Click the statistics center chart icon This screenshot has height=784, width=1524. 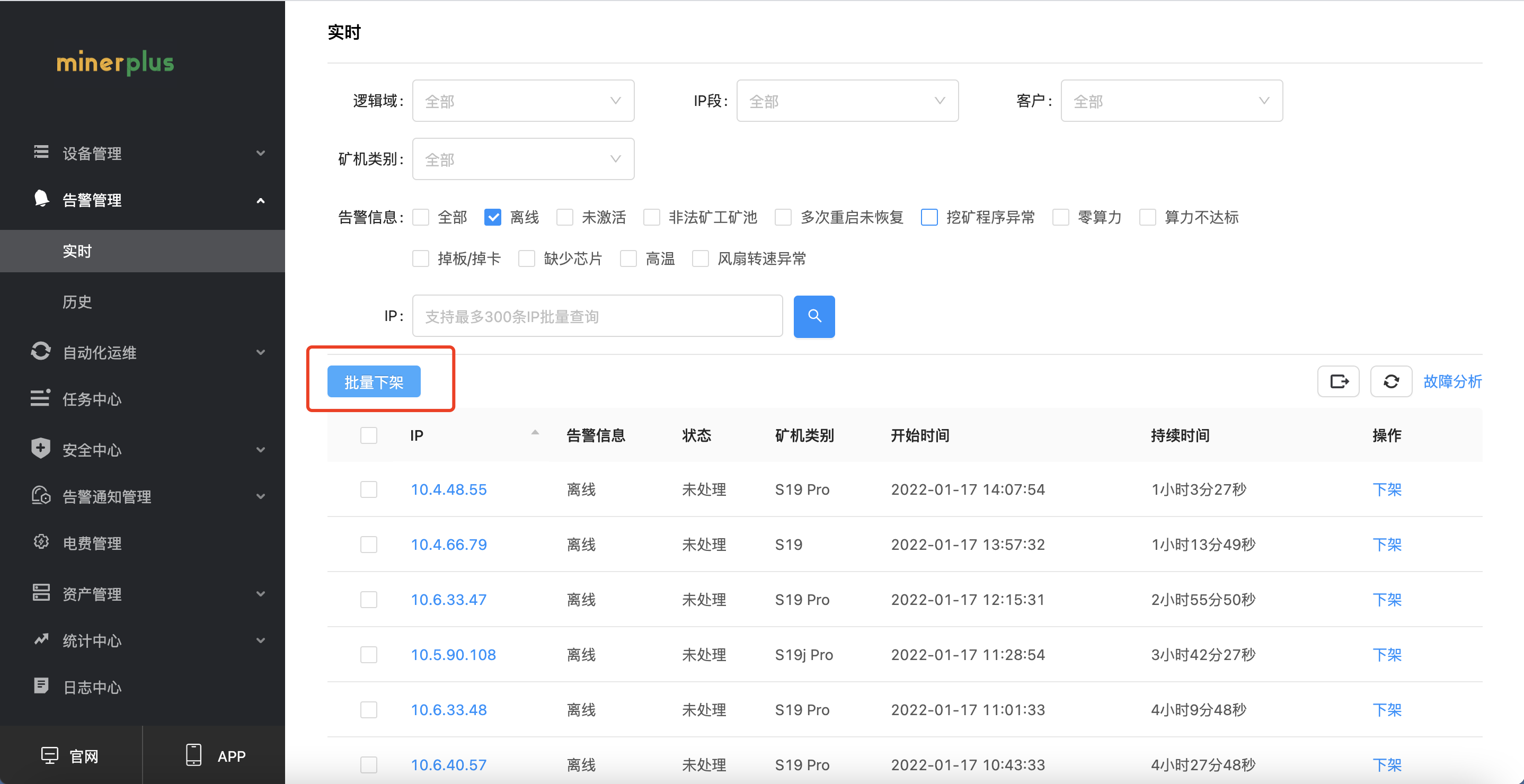tap(41, 639)
